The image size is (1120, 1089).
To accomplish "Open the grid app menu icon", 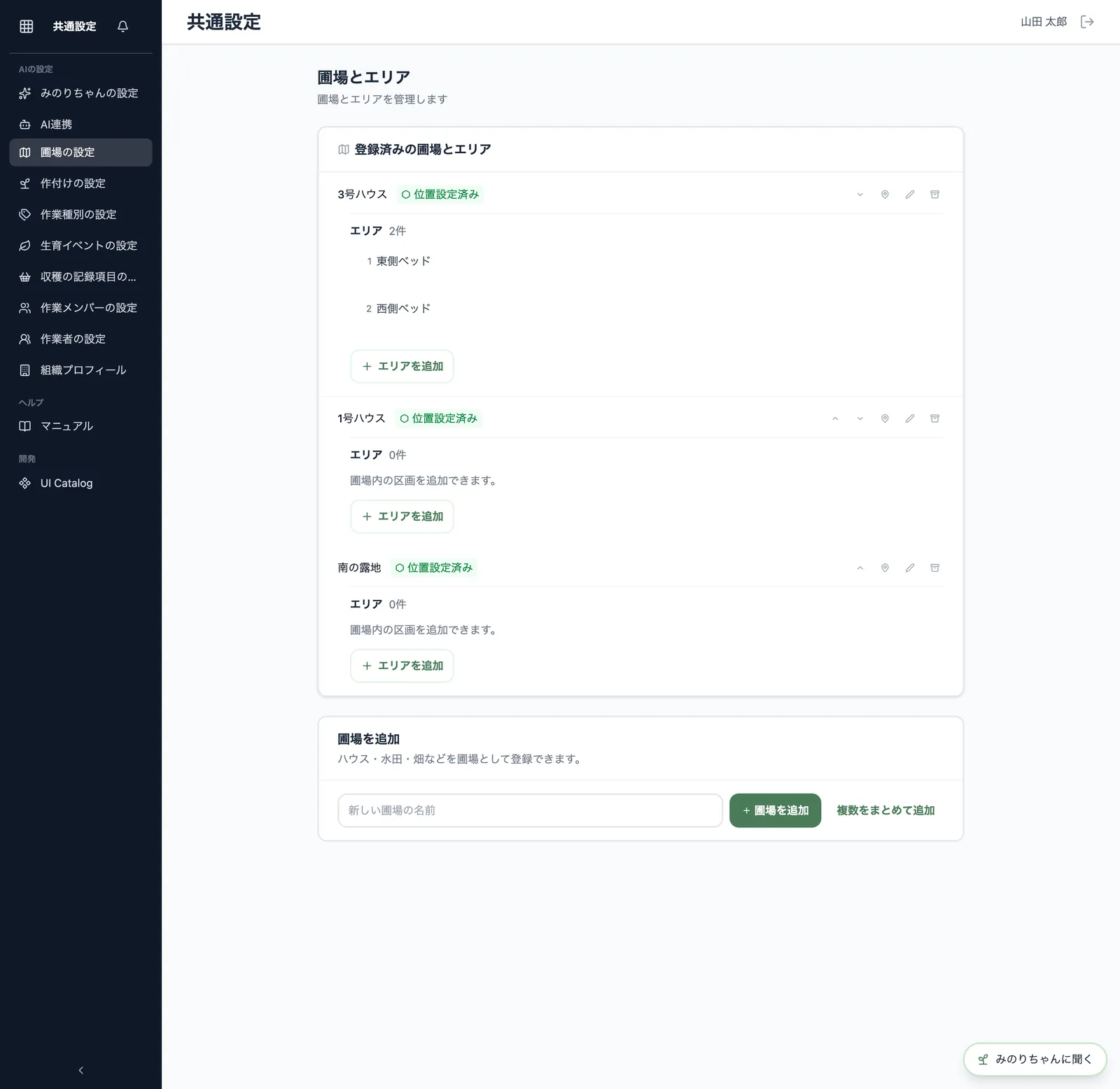I will point(26,26).
